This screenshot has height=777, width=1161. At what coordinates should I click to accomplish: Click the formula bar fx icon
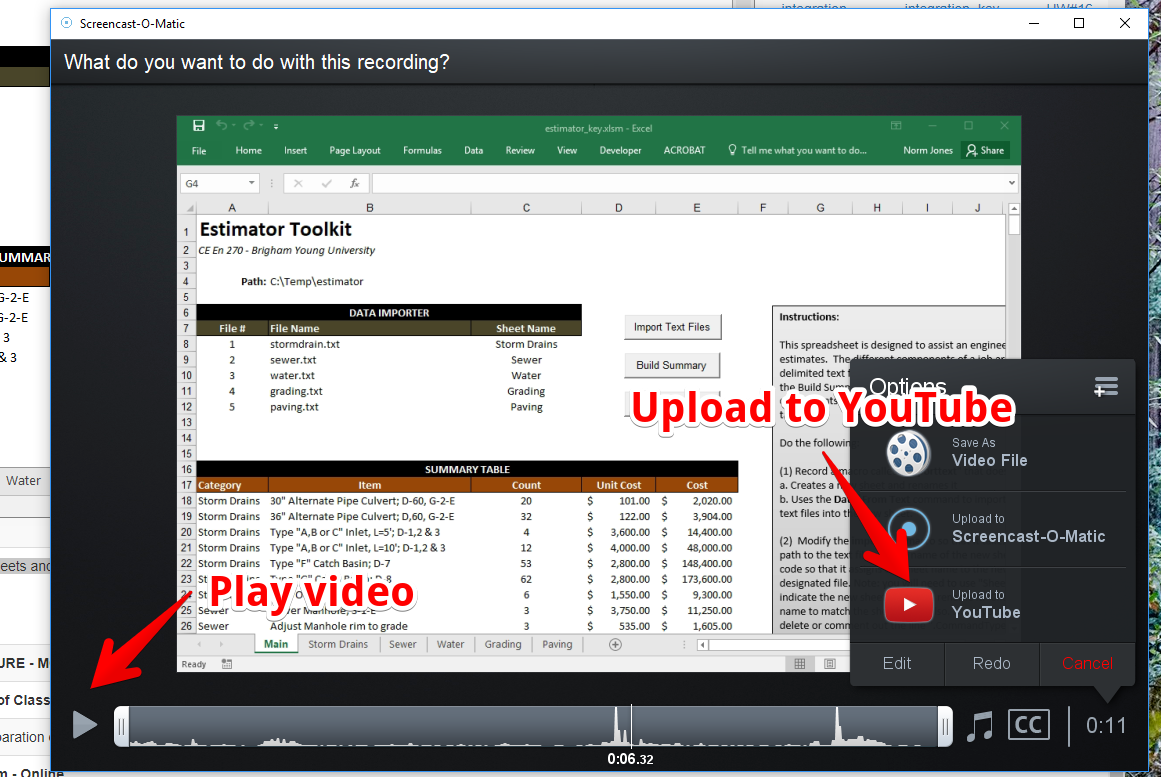[x=355, y=183]
